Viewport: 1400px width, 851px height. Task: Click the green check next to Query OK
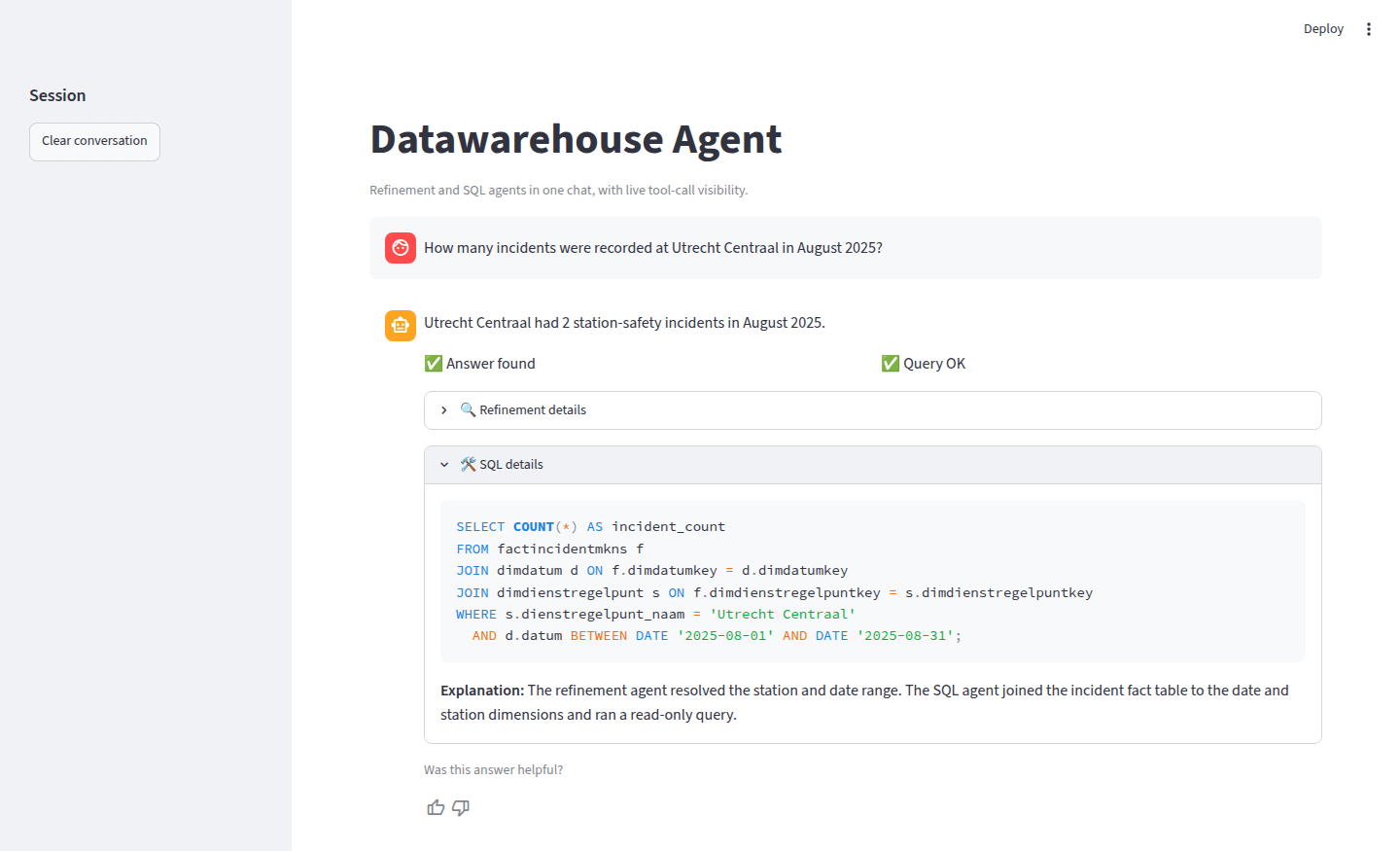click(891, 363)
